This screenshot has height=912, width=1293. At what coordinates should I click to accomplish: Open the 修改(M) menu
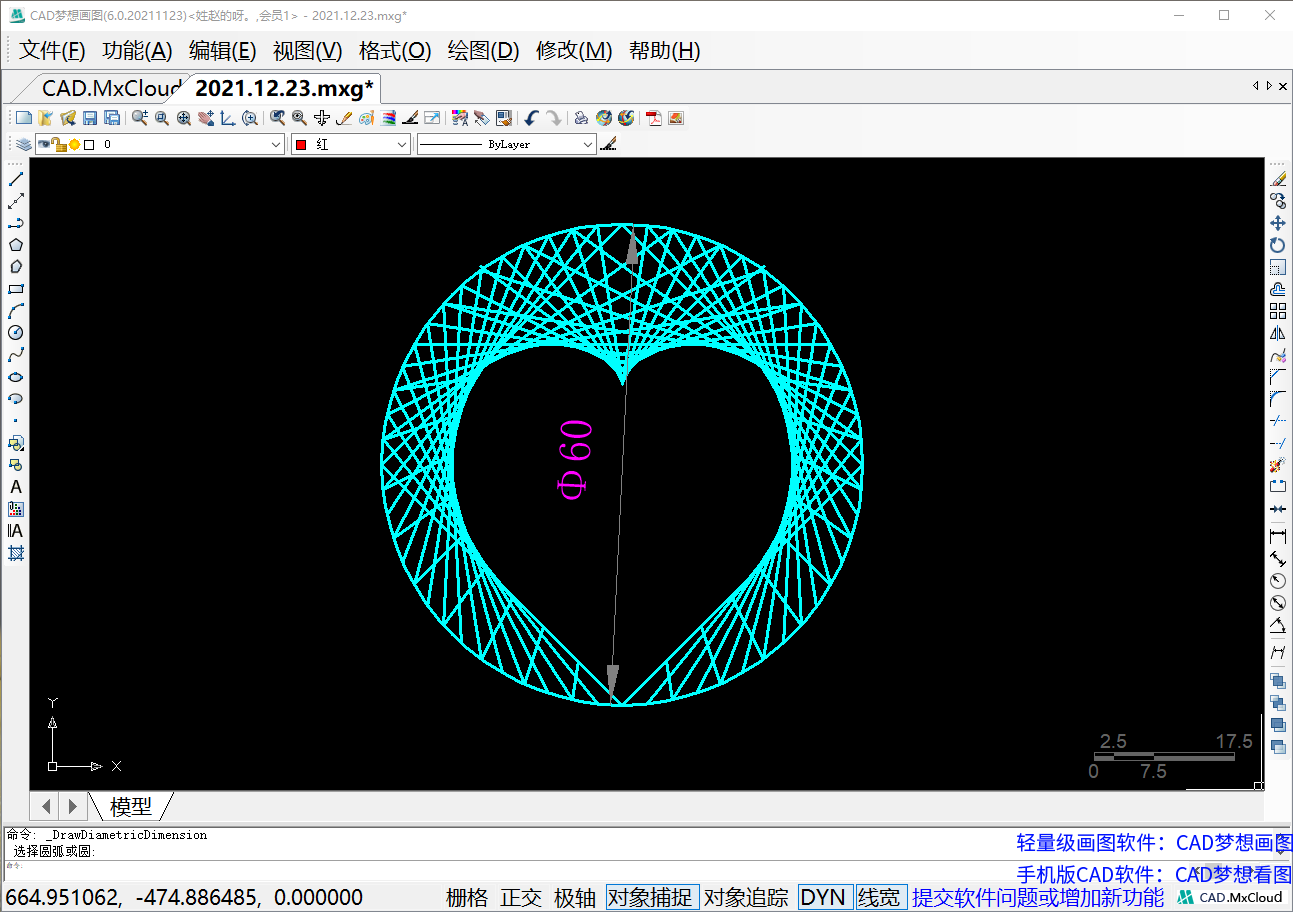tap(574, 51)
